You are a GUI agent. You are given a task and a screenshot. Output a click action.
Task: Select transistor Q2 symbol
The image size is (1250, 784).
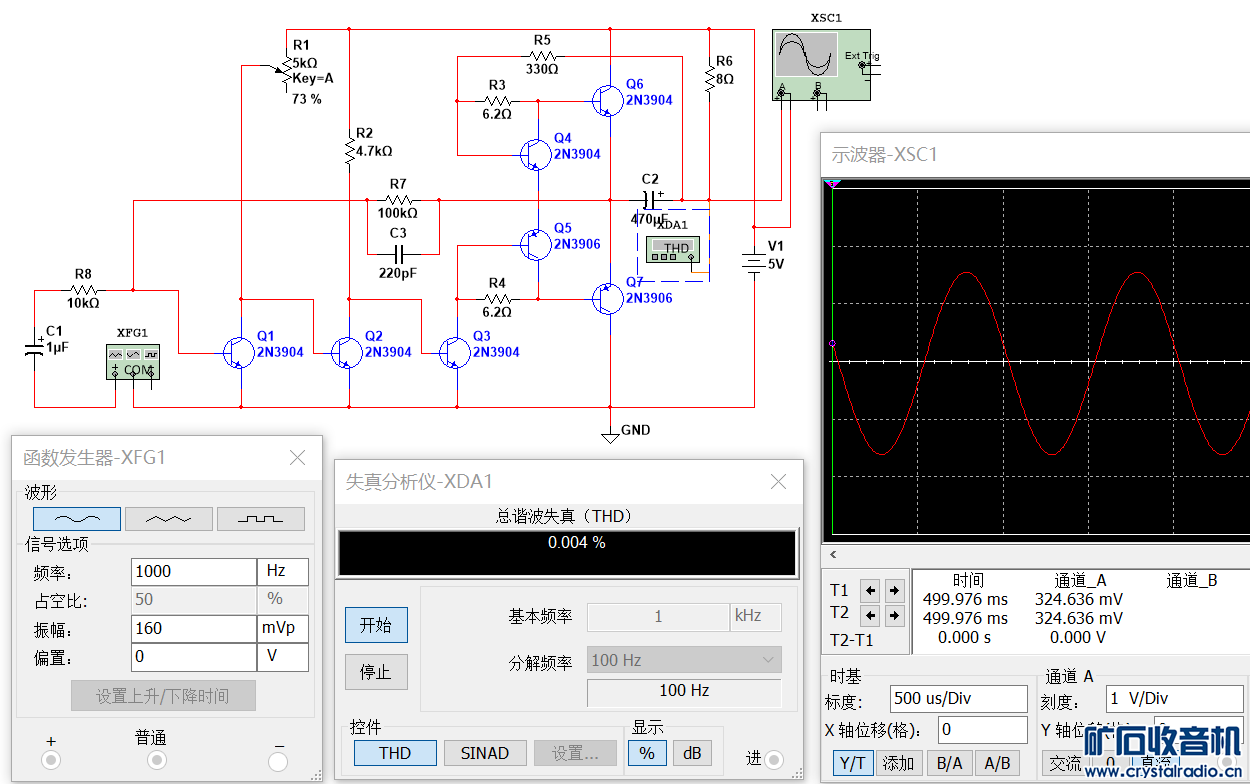[346, 352]
